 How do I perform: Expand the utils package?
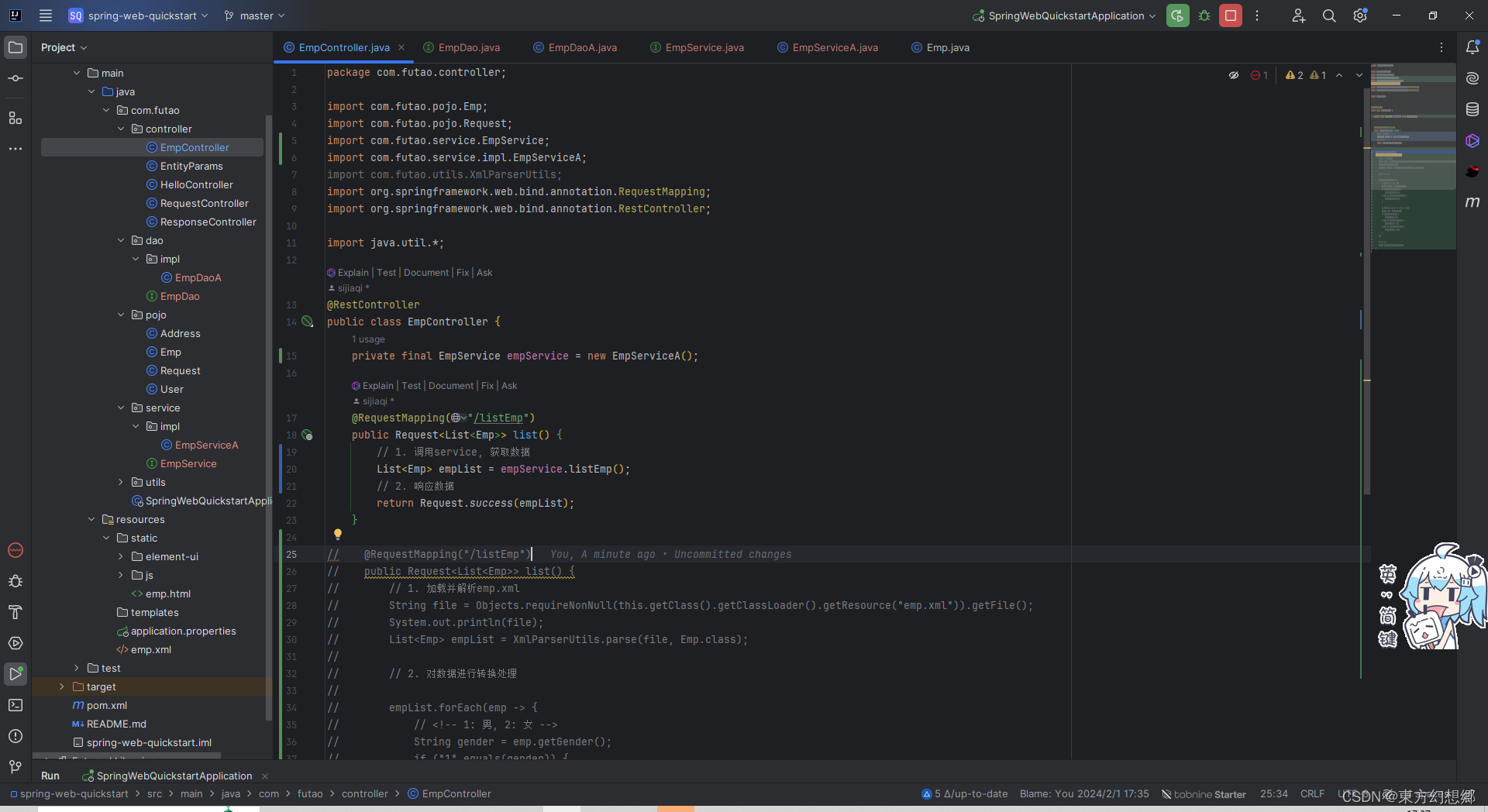tap(121, 482)
